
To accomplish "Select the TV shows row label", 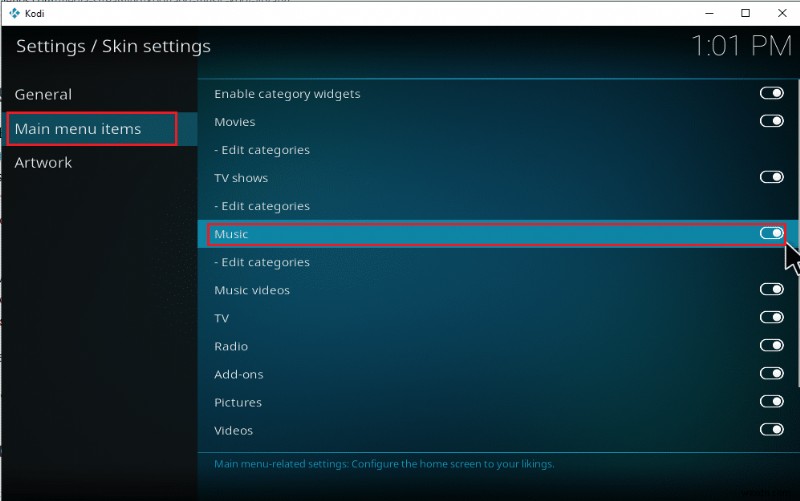I will tap(241, 178).
